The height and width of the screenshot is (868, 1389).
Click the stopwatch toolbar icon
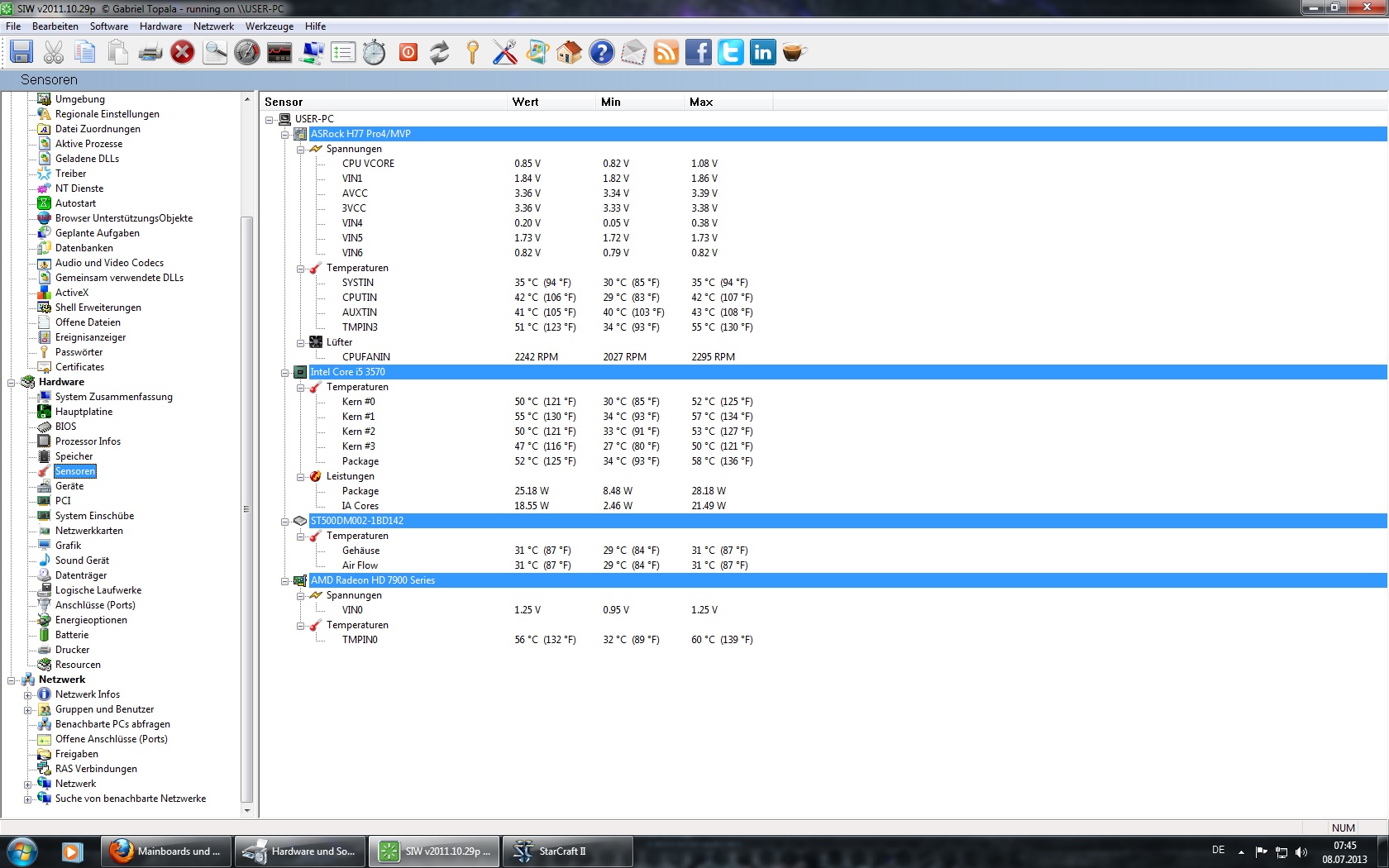[375, 52]
